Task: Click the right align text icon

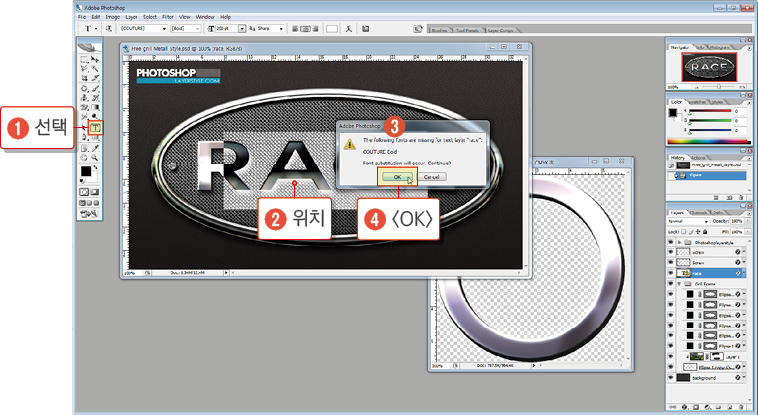Action: click(315, 29)
